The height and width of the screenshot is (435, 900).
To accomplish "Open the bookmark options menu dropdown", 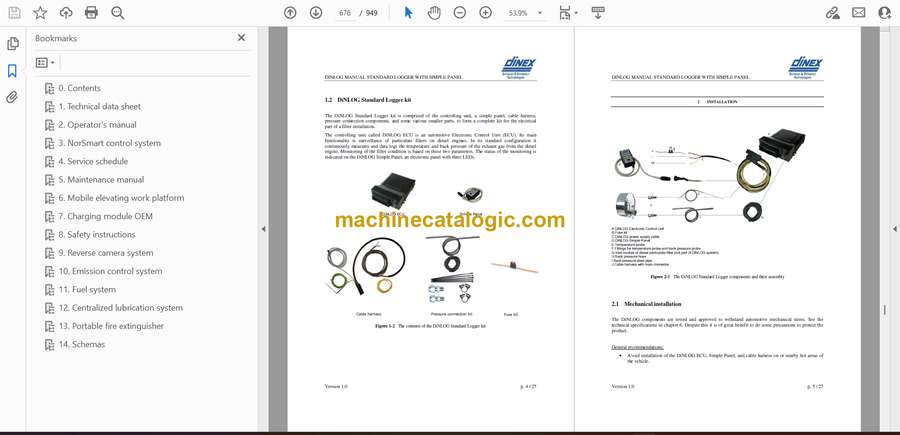I will point(45,63).
